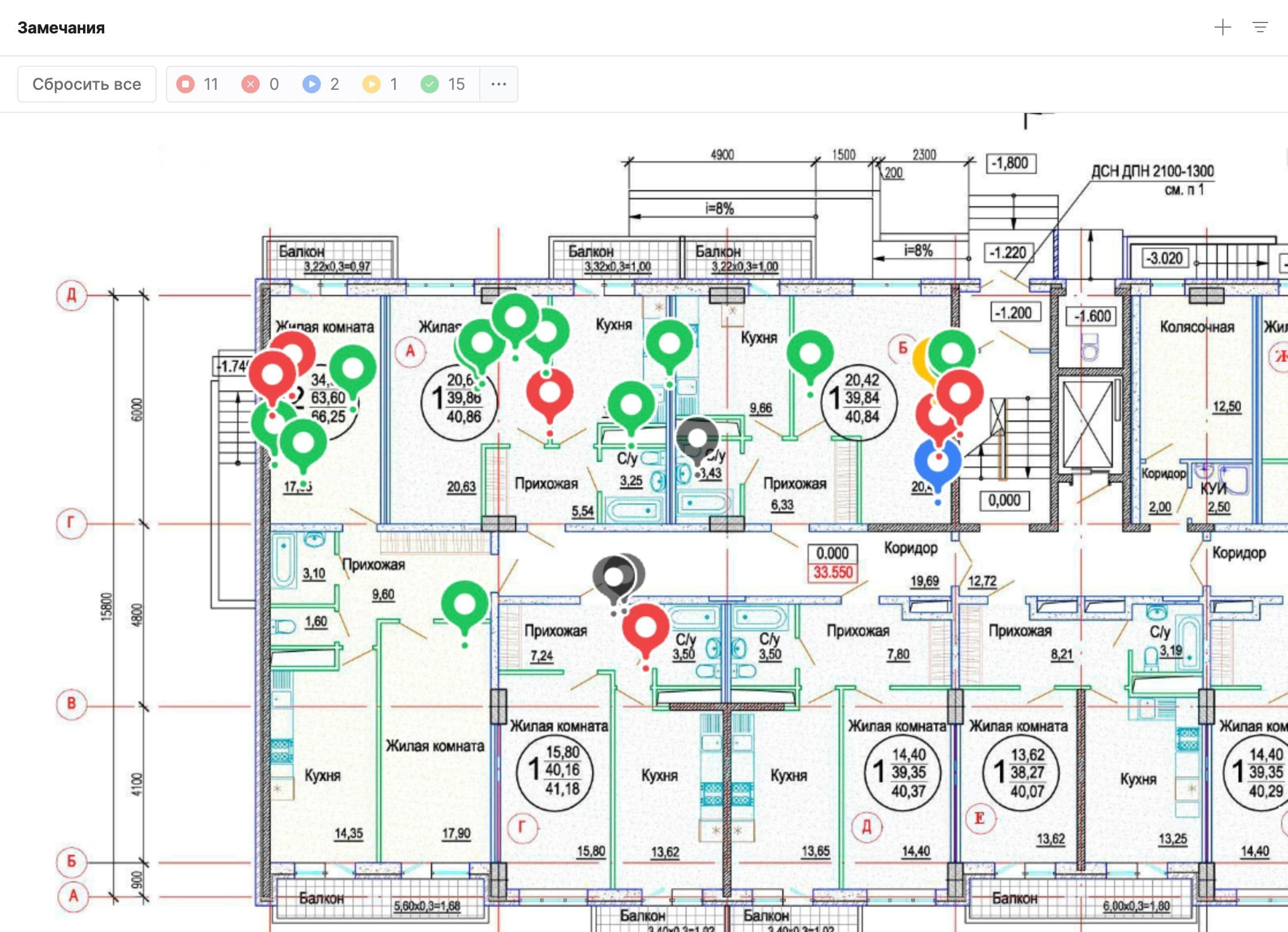Open the green pin between the two upper Кухня labels
Image resolution: width=1288 pixels, height=932 pixels.
[x=669, y=344]
